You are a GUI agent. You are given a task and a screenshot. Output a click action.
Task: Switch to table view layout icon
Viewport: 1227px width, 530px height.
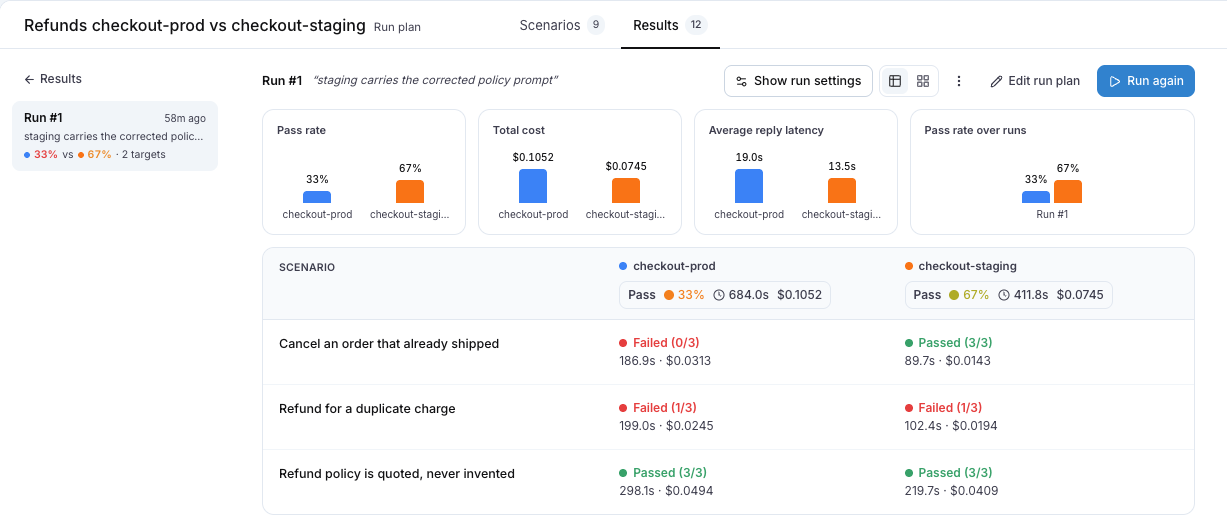[895, 81]
